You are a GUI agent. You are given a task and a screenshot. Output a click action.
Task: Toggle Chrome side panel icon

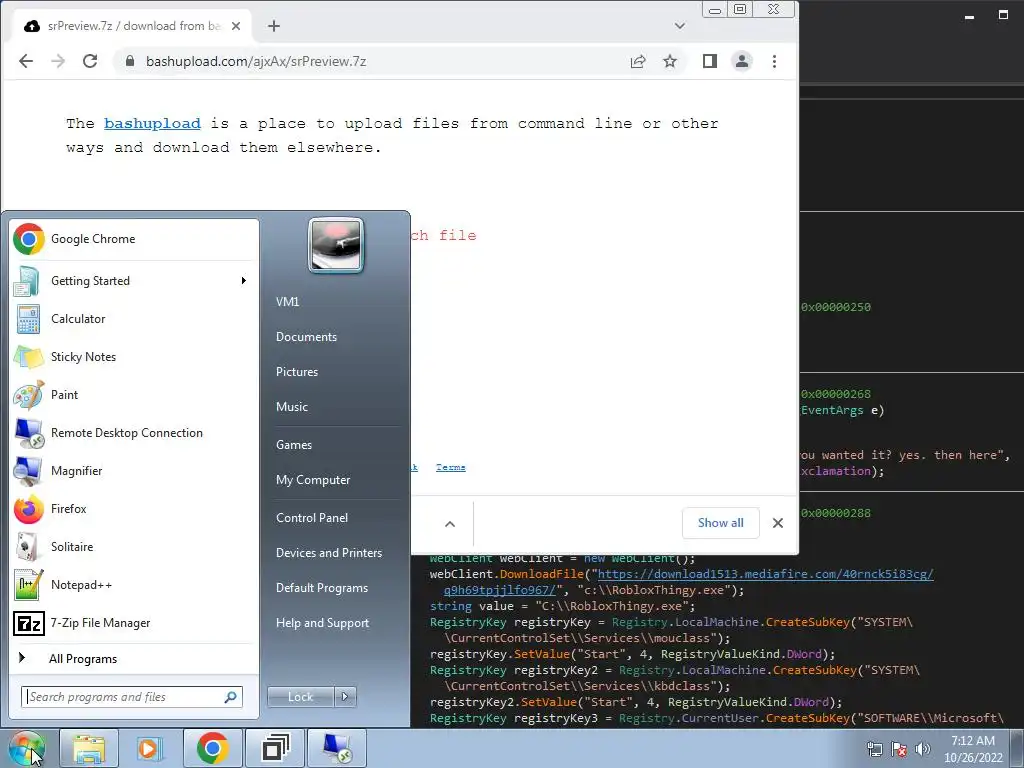coord(710,61)
